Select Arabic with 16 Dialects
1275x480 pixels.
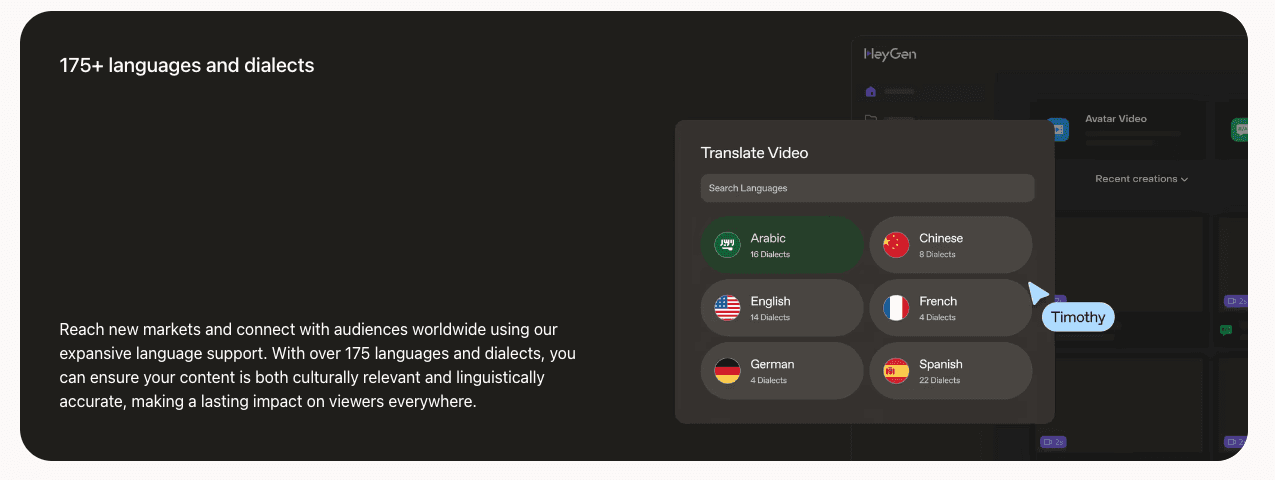pos(782,245)
